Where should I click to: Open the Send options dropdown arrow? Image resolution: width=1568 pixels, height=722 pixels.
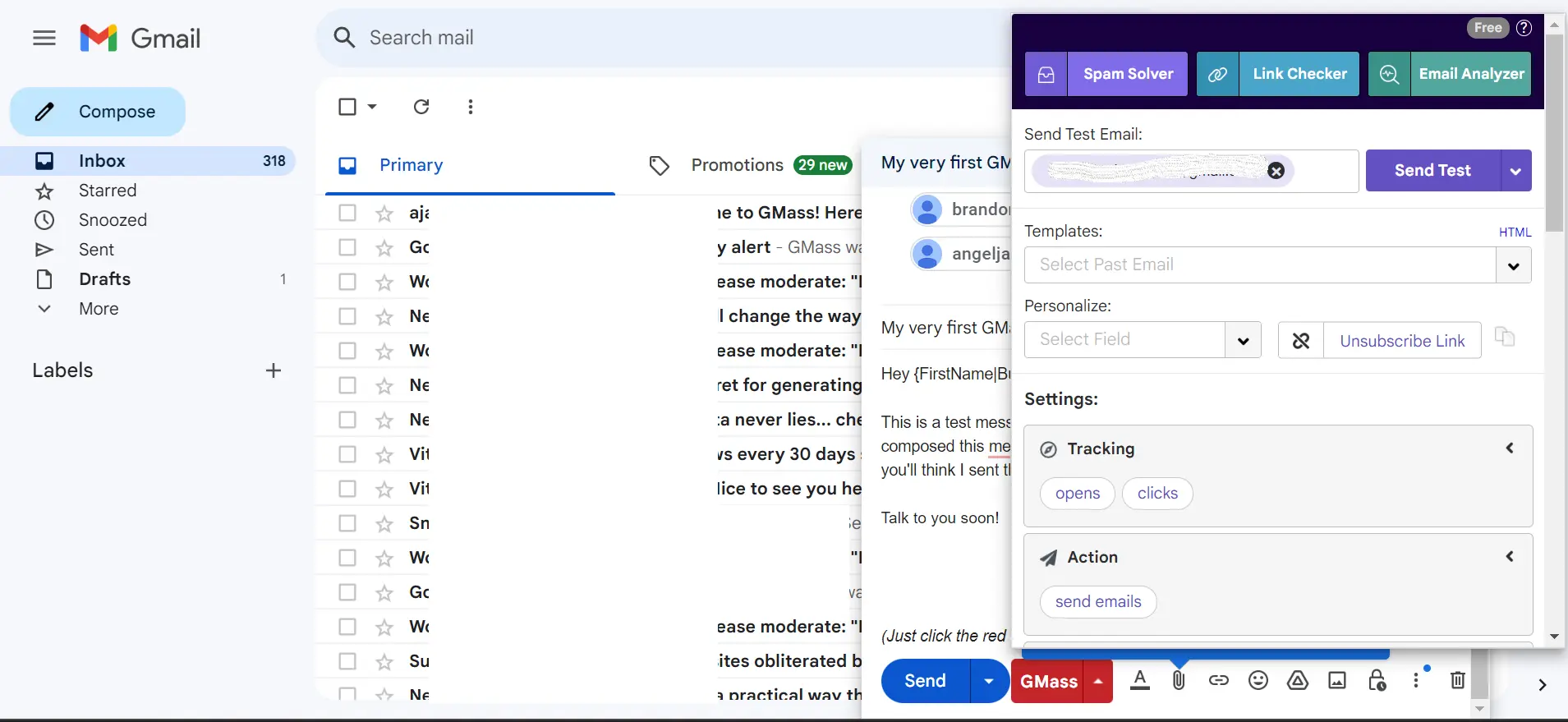coord(989,681)
